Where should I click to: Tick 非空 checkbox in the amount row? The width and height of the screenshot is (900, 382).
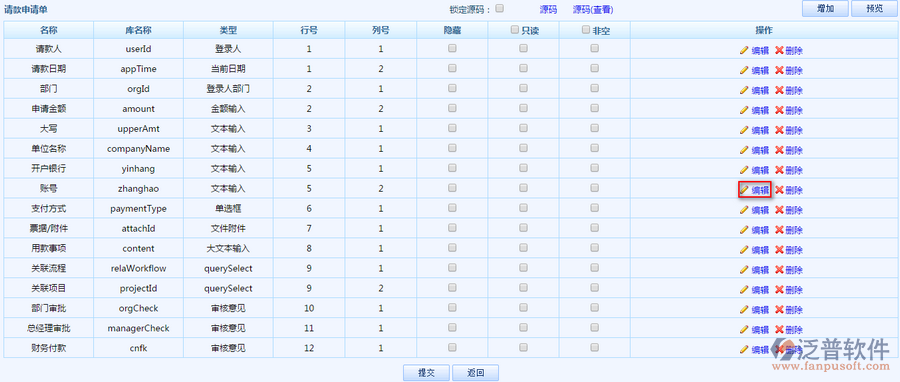[x=595, y=108]
